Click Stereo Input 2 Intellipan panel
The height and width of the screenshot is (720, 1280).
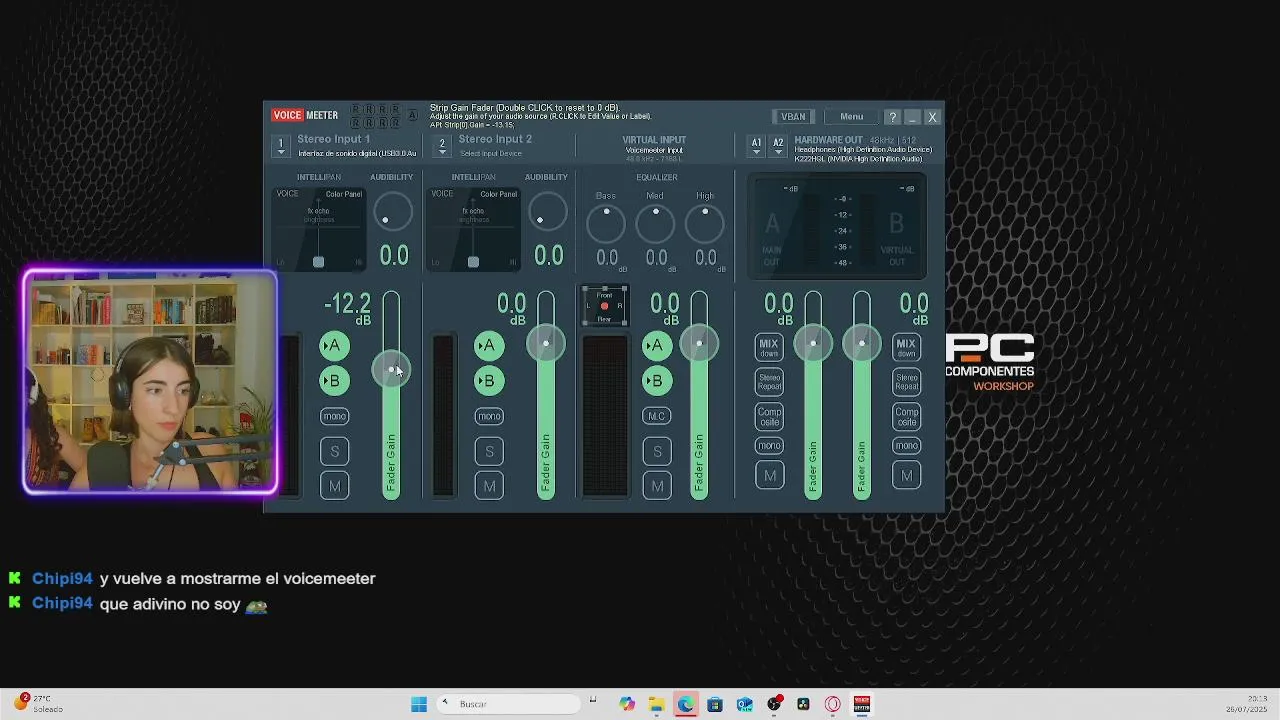pyautogui.click(x=473, y=229)
